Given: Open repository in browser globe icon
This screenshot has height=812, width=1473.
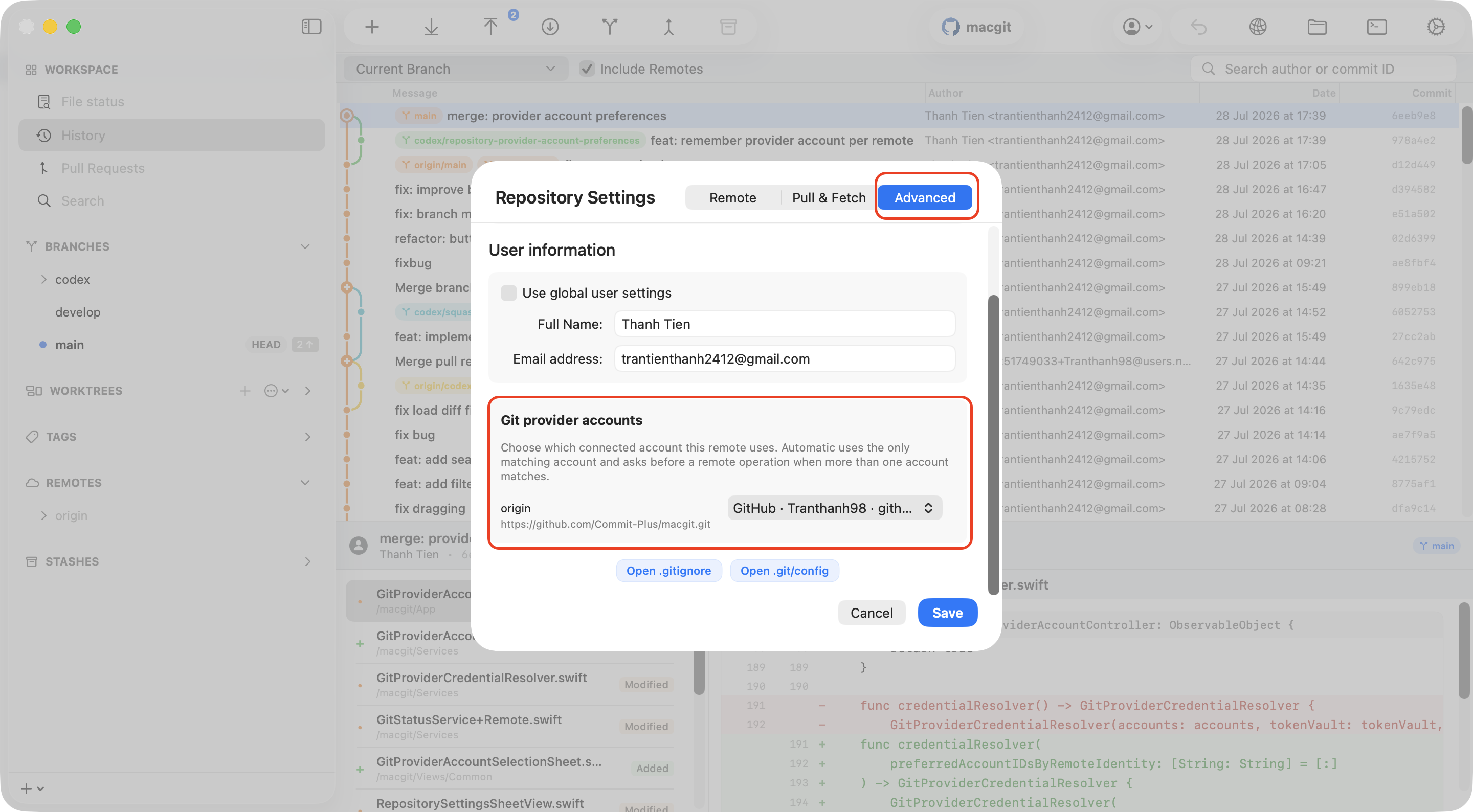Looking at the screenshot, I should 1258,27.
